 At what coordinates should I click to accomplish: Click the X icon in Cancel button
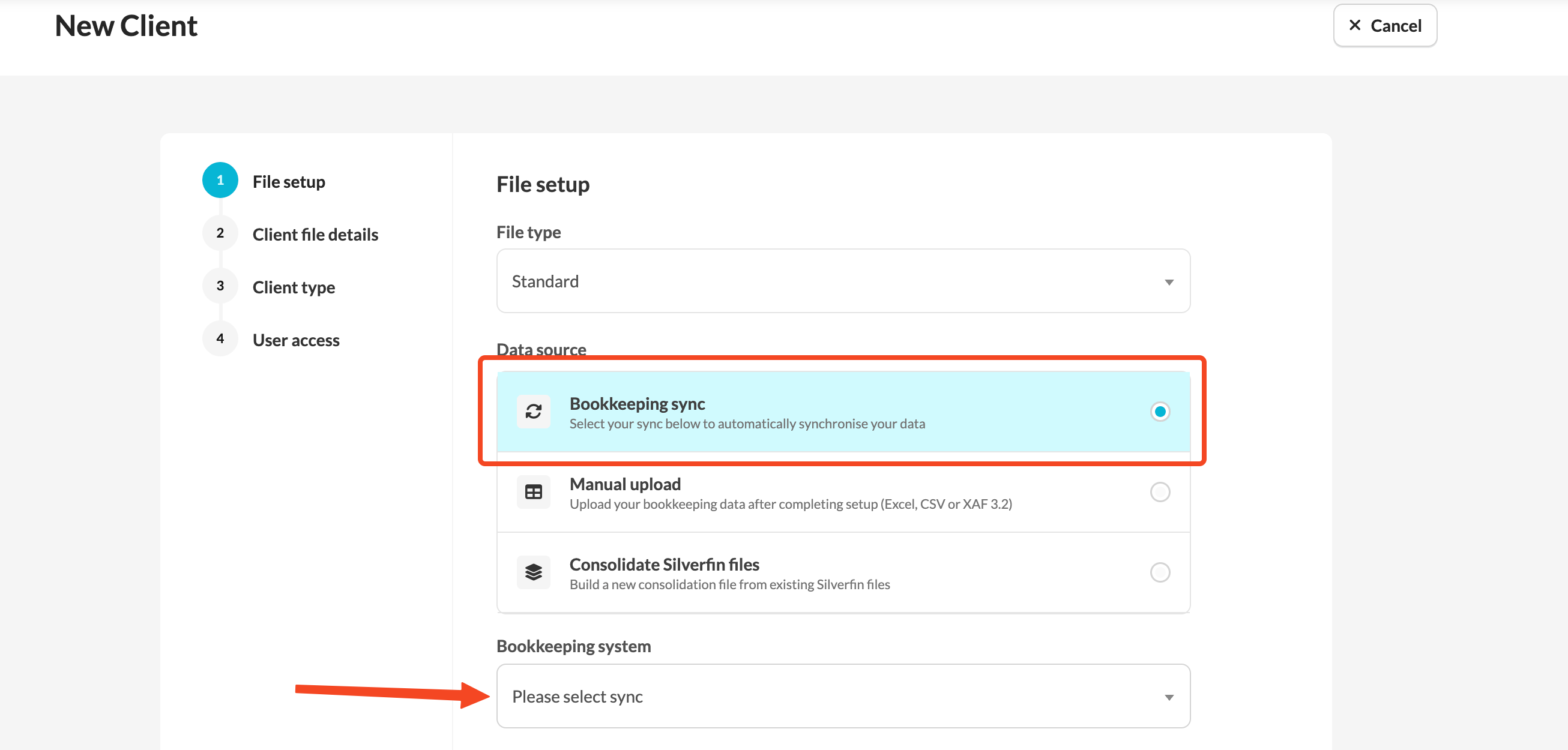1354,26
